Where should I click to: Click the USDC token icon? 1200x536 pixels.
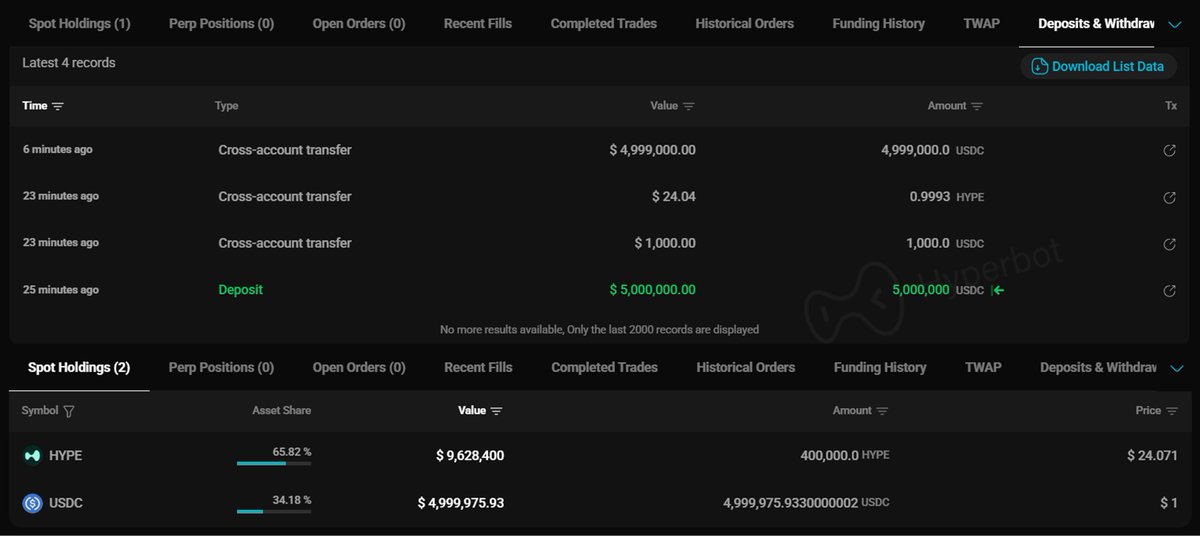pyautogui.click(x=32, y=503)
